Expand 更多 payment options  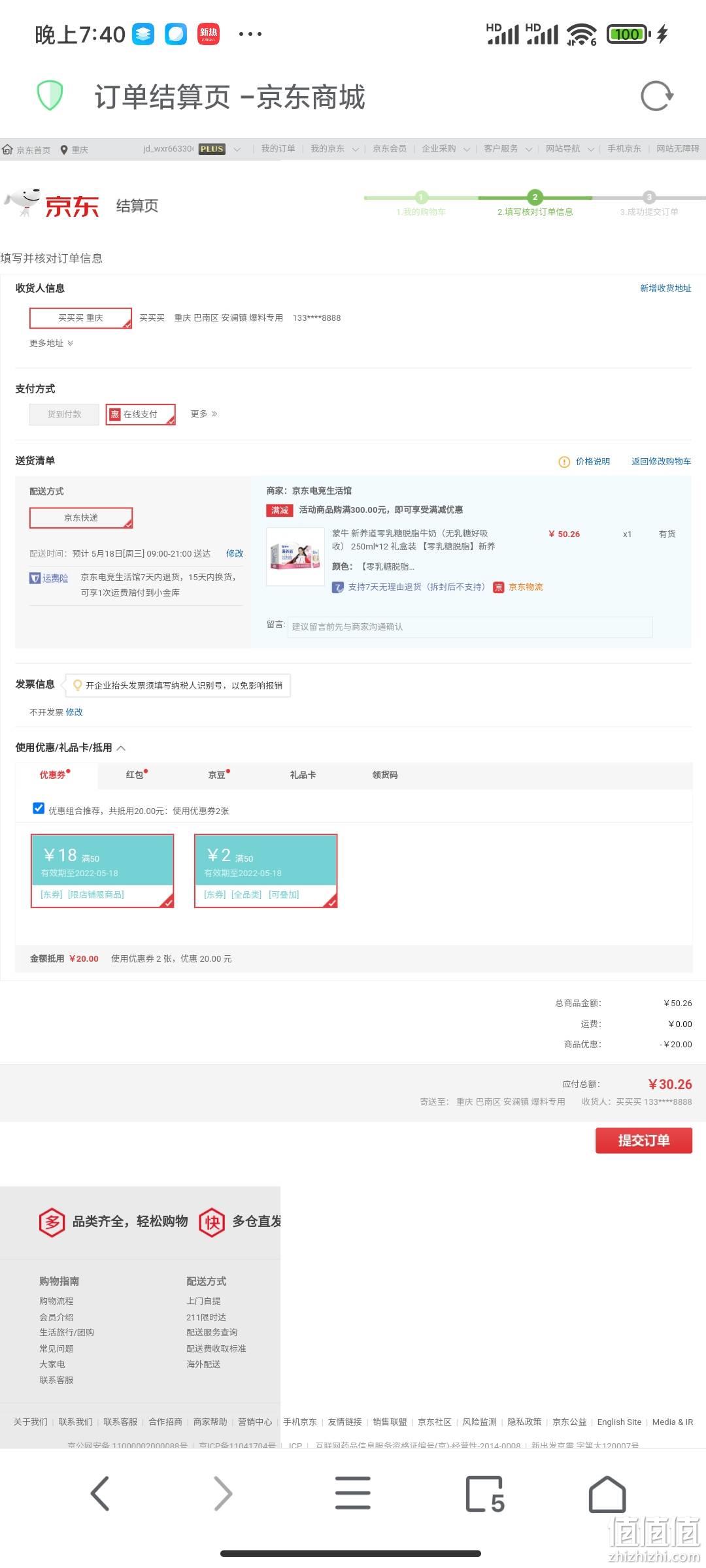(x=204, y=414)
